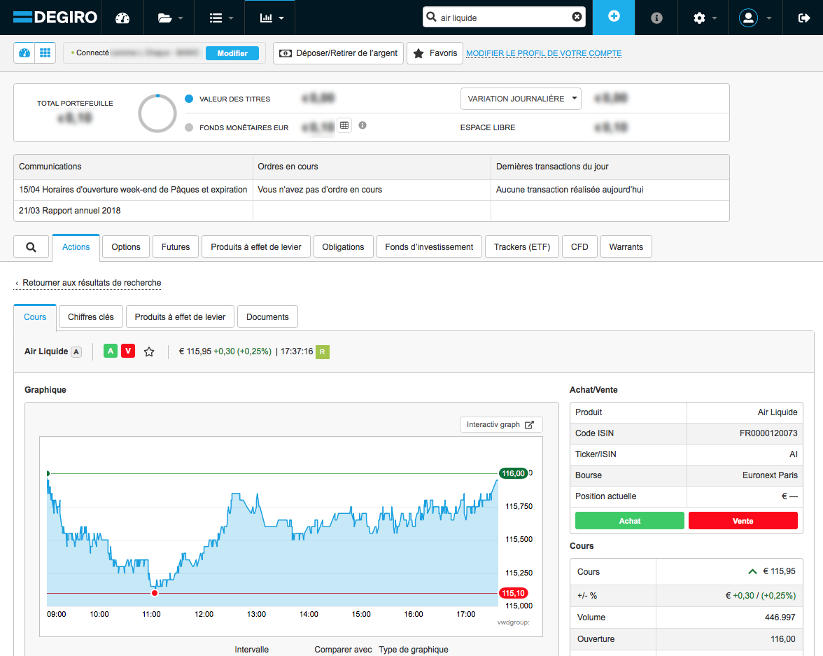Viewport: 823px width, 656px height.
Task: Open 21/03 Rapport annuel 2018
Action: [69, 210]
